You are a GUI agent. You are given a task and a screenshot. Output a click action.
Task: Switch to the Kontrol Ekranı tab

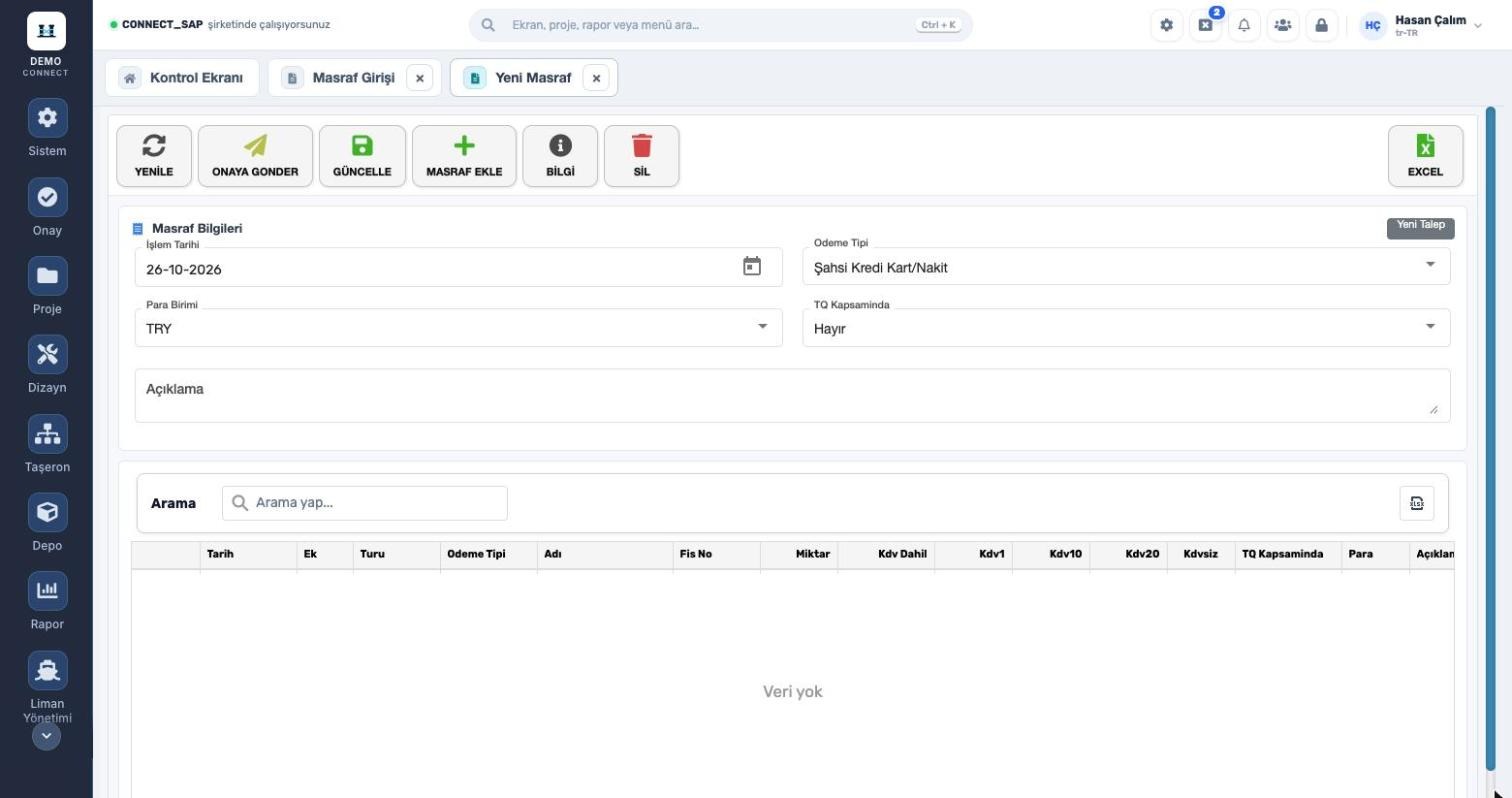pos(182,78)
